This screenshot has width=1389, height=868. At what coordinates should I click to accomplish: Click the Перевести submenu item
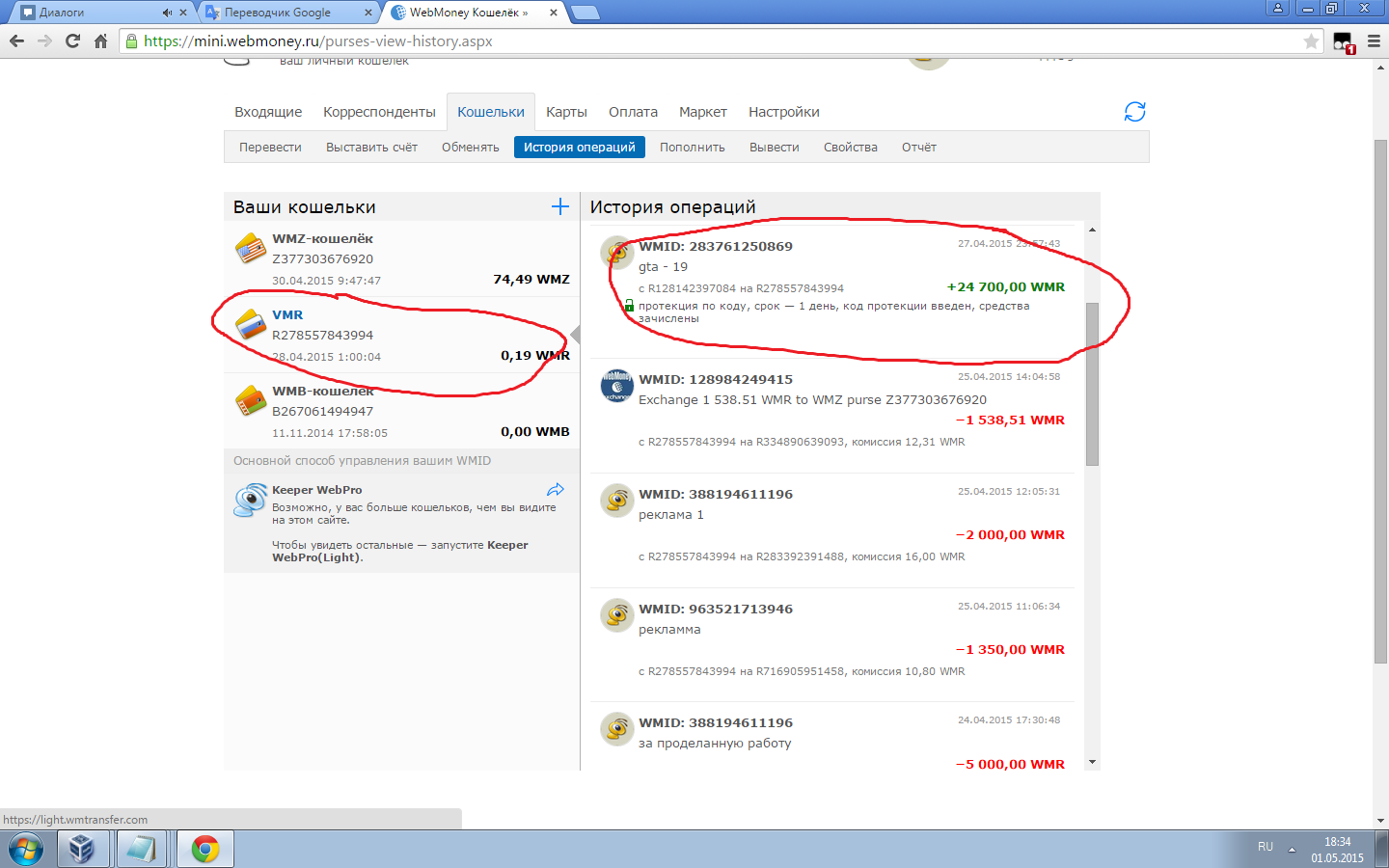click(270, 147)
